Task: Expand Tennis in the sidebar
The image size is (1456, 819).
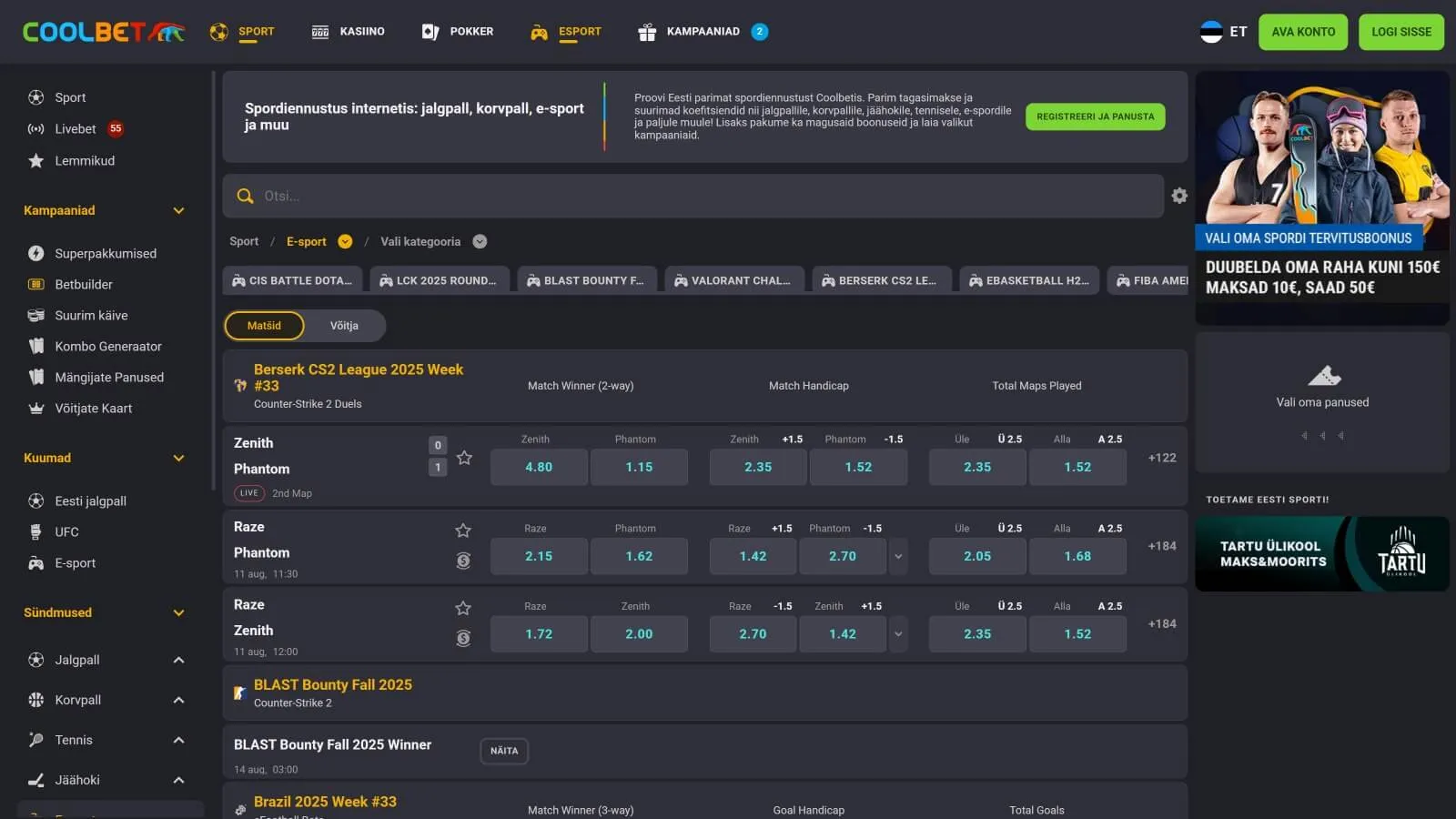Action: 179,740
